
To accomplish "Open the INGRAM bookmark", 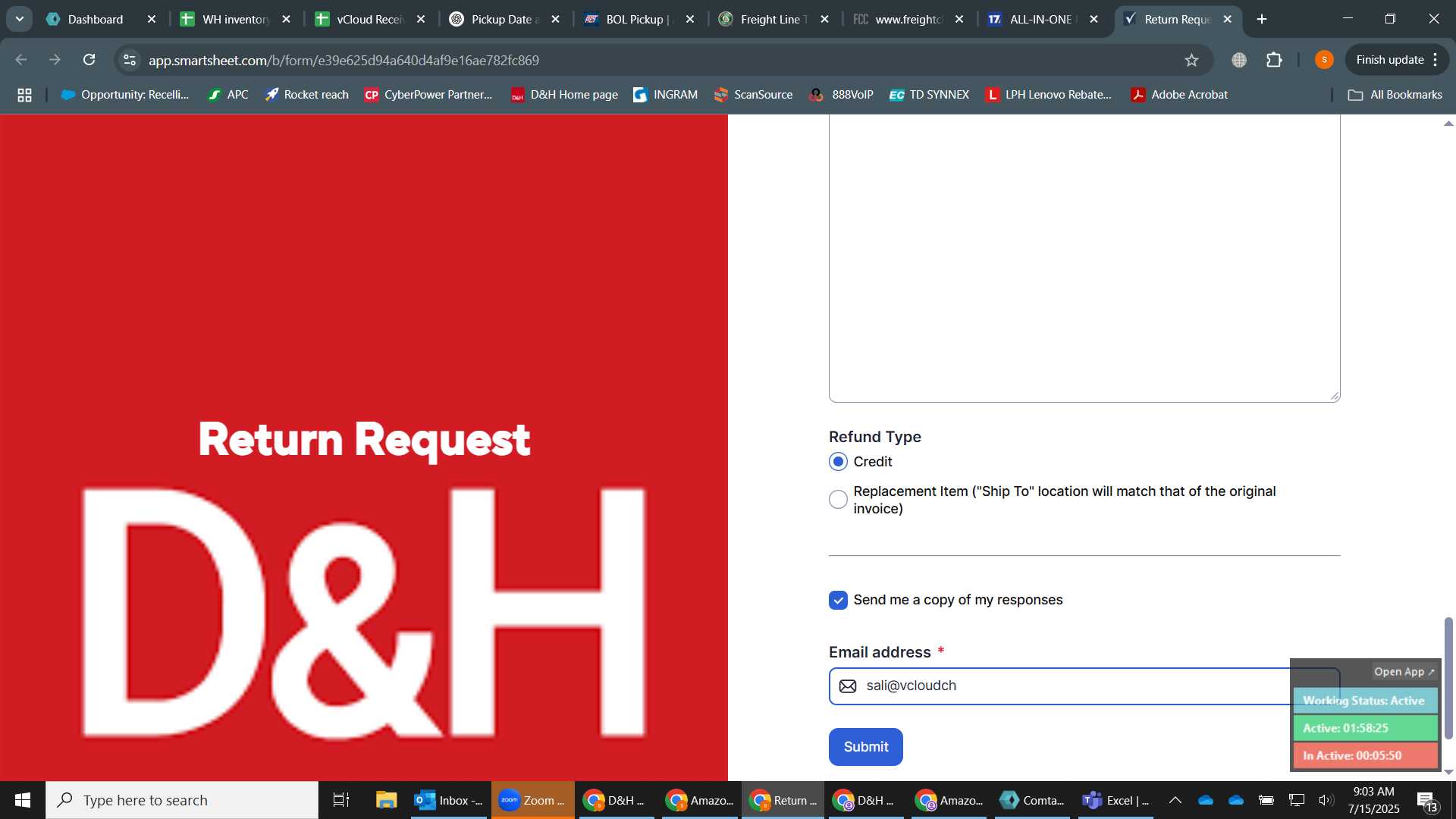I will (x=665, y=95).
